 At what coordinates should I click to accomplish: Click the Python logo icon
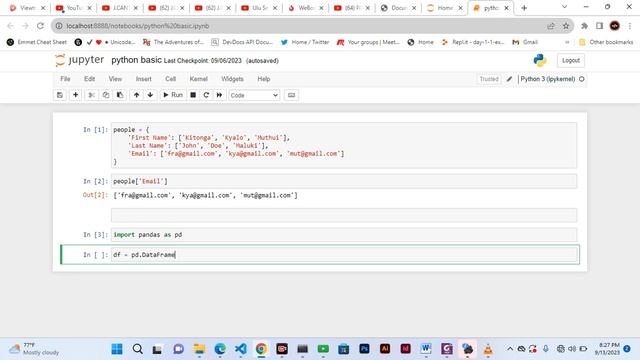[x=540, y=60]
